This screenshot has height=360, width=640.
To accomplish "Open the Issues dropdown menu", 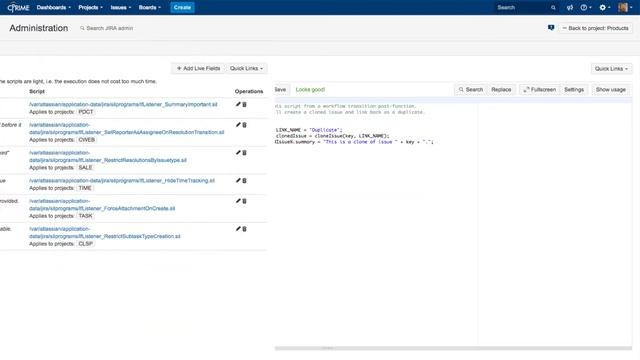I will tap(120, 7).
